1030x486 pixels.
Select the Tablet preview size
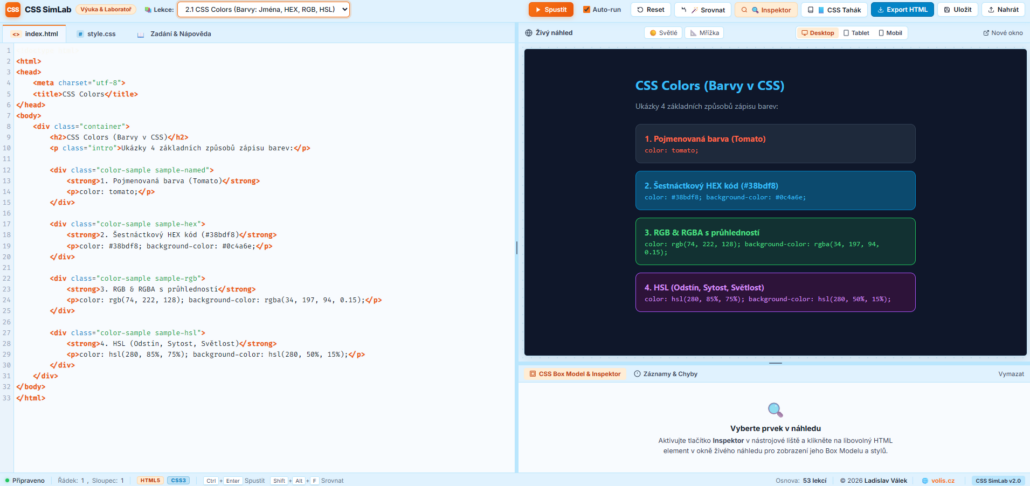click(x=857, y=33)
